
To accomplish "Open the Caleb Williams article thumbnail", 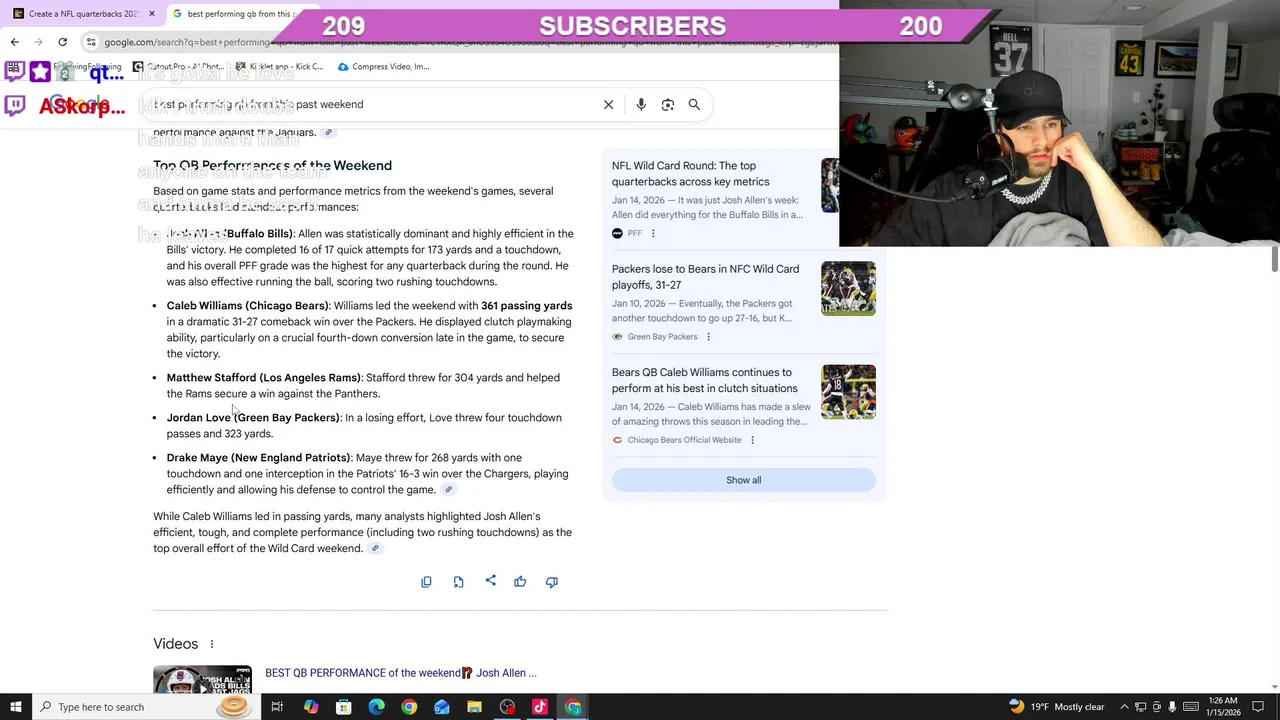I will click(848, 392).
